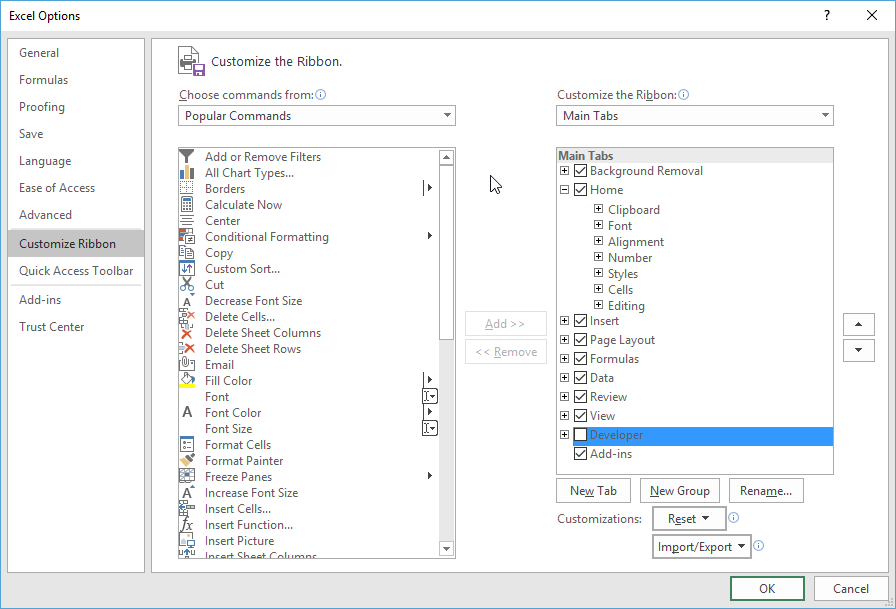Click the commands list scrollbar down arrow

click(446, 549)
